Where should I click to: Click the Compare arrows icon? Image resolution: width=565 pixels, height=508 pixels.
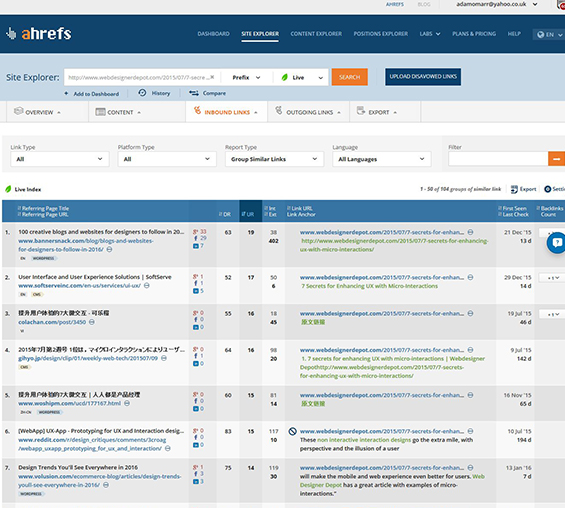[x=194, y=93]
